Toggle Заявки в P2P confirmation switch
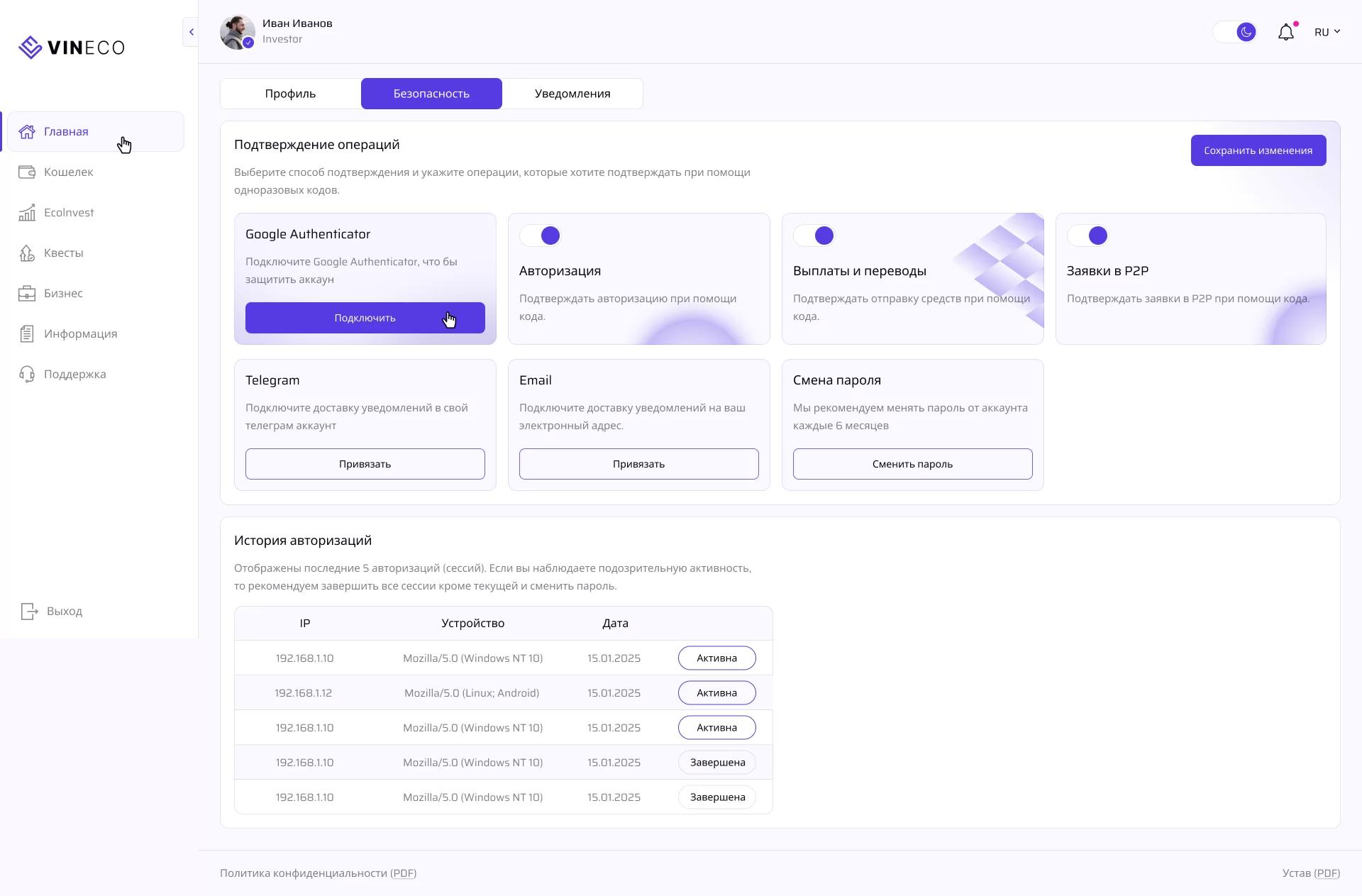The width and height of the screenshot is (1362, 896). pos(1088,236)
